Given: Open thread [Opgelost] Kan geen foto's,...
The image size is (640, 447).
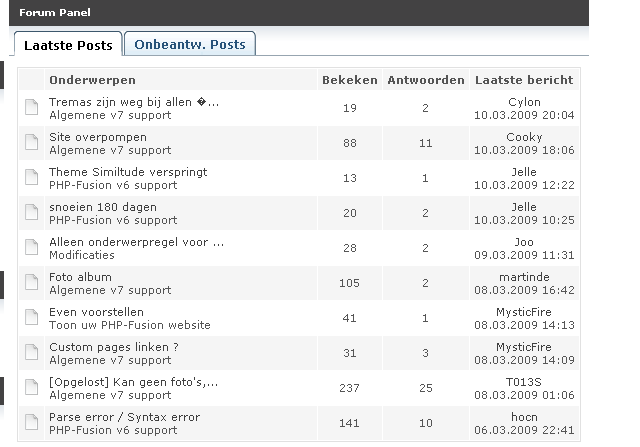Looking at the screenshot, I should [x=133, y=382].
